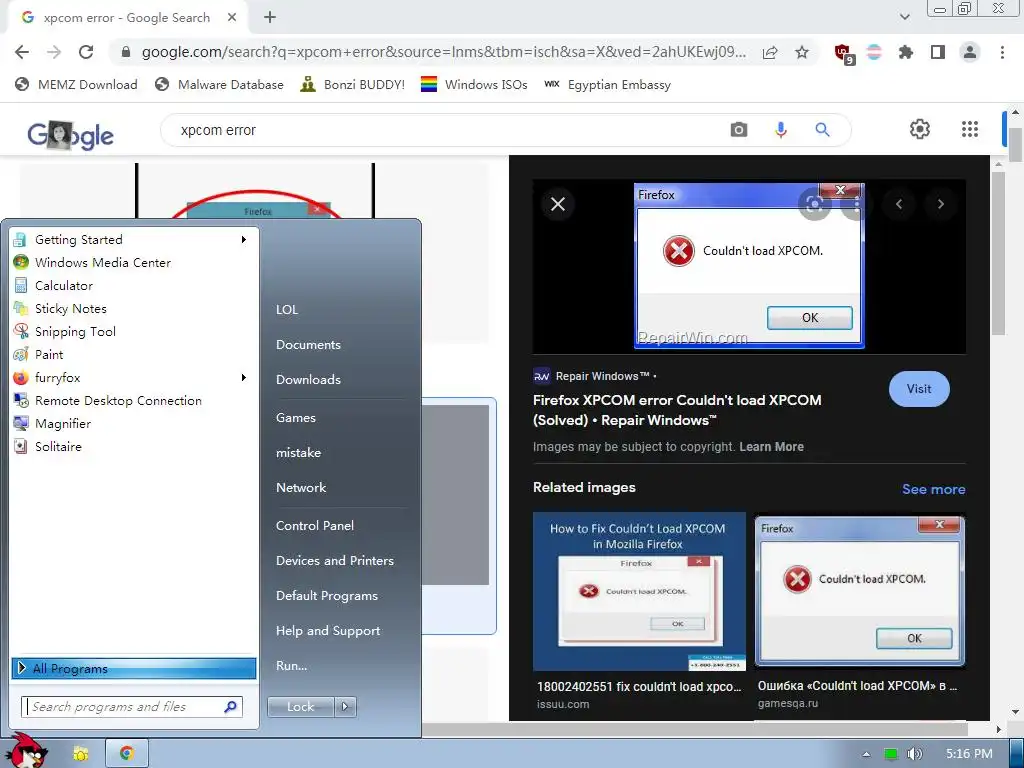Open Google apps grid

click(970, 129)
